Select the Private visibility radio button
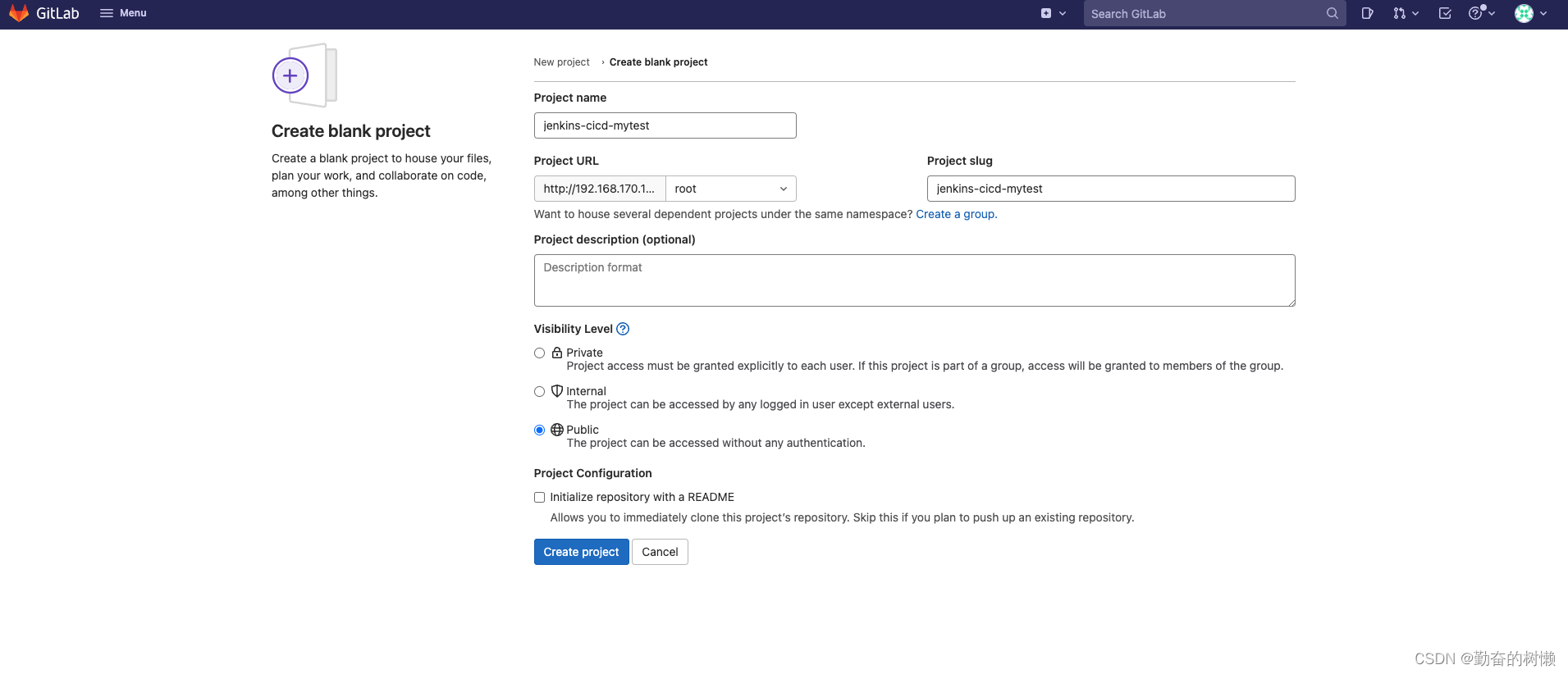This screenshot has width=1568, height=674. pyautogui.click(x=539, y=353)
